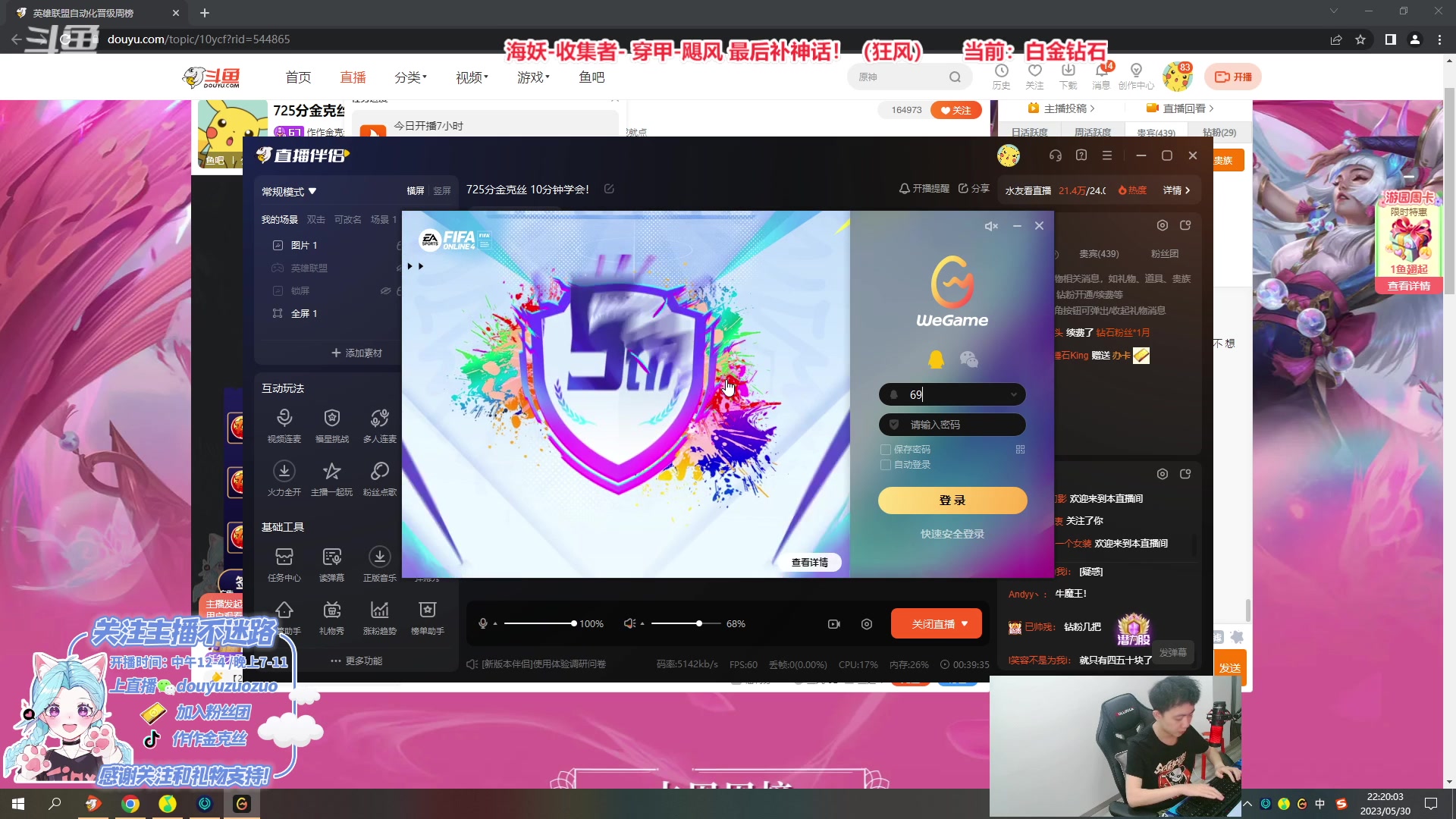
Task: Click the camera recording icon
Action: pos(834,624)
